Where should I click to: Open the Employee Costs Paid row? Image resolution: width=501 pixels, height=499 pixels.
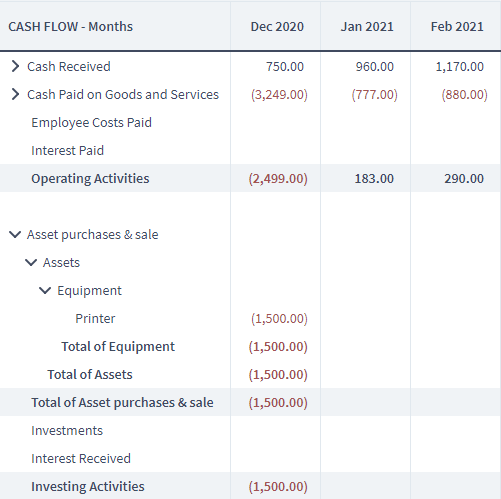point(91,123)
